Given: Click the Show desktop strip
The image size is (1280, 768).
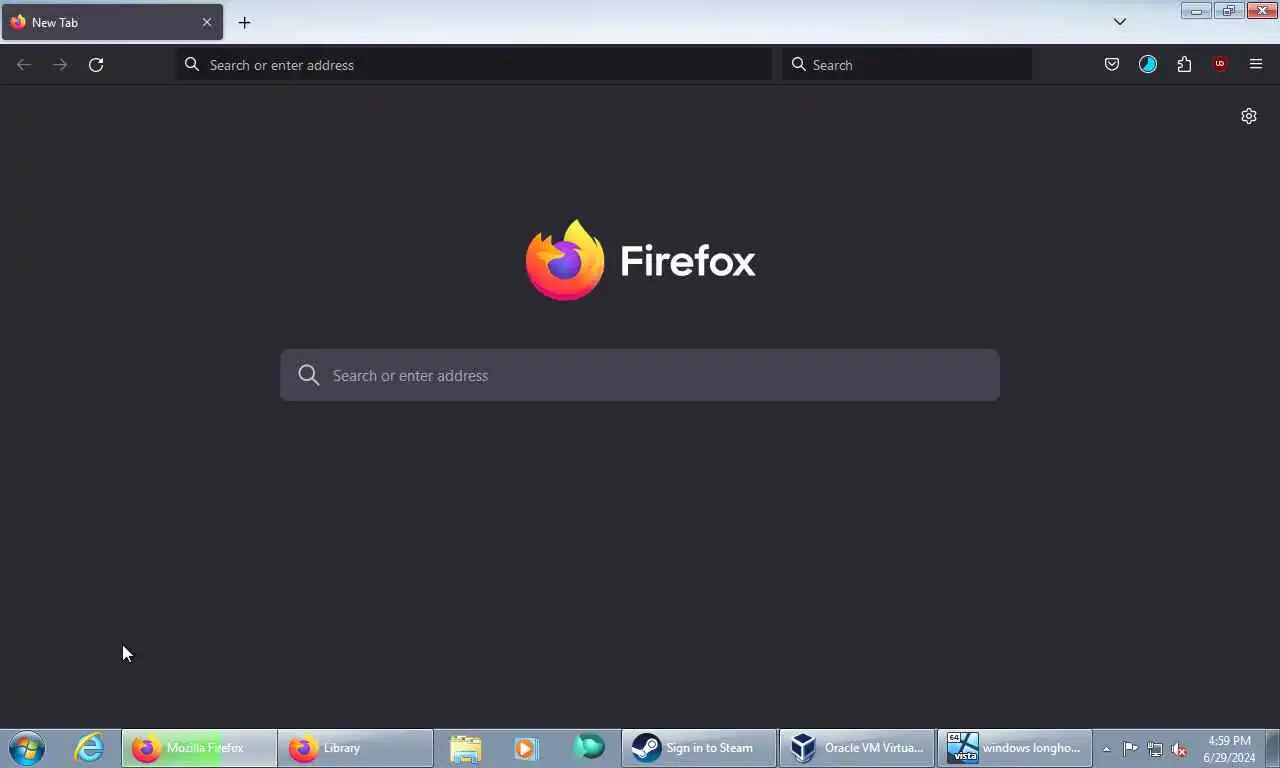Looking at the screenshot, I should point(1272,748).
